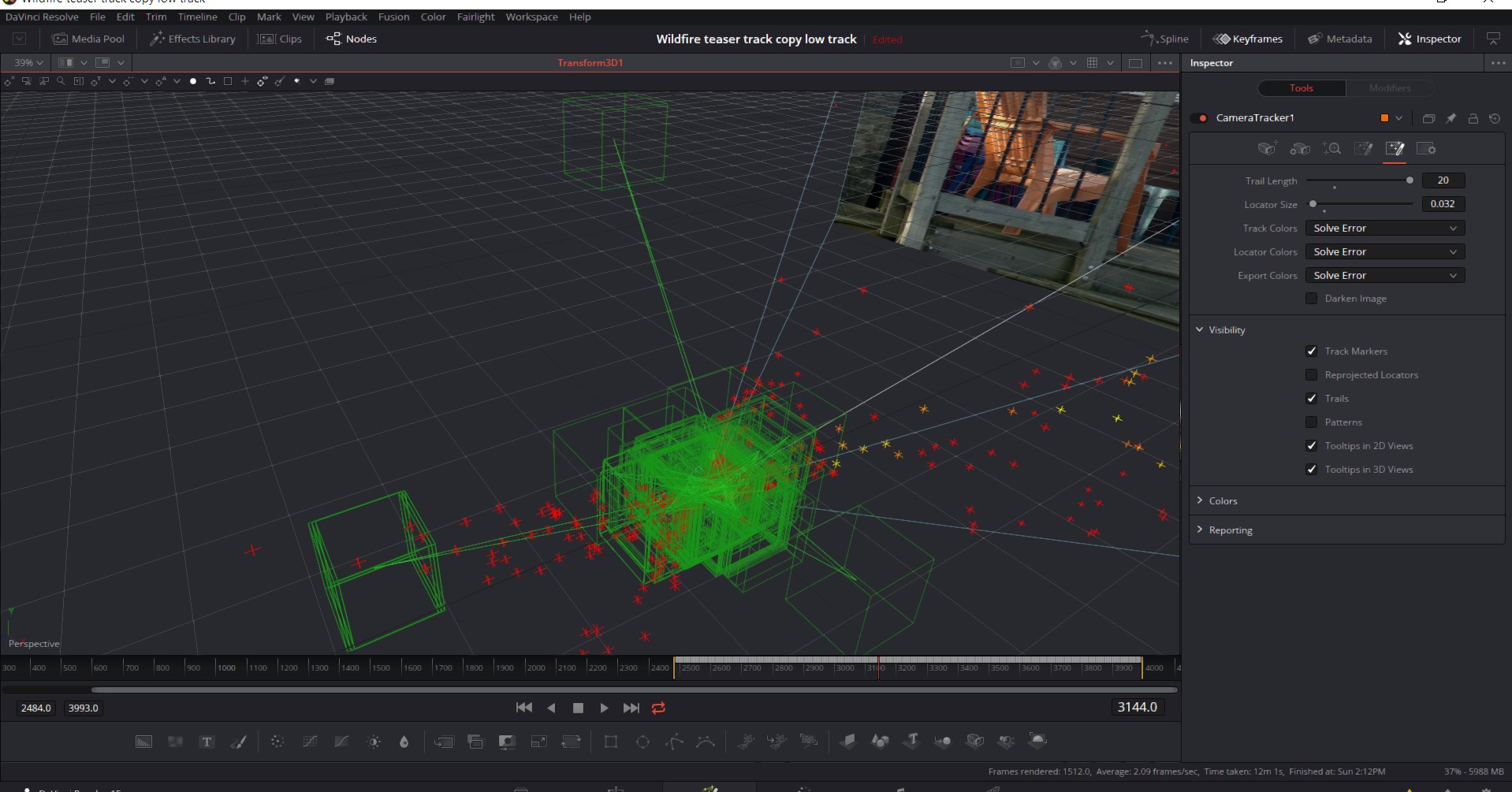Open the Fusion menu
The width and height of the screenshot is (1512, 792).
pyautogui.click(x=393, y=17)
